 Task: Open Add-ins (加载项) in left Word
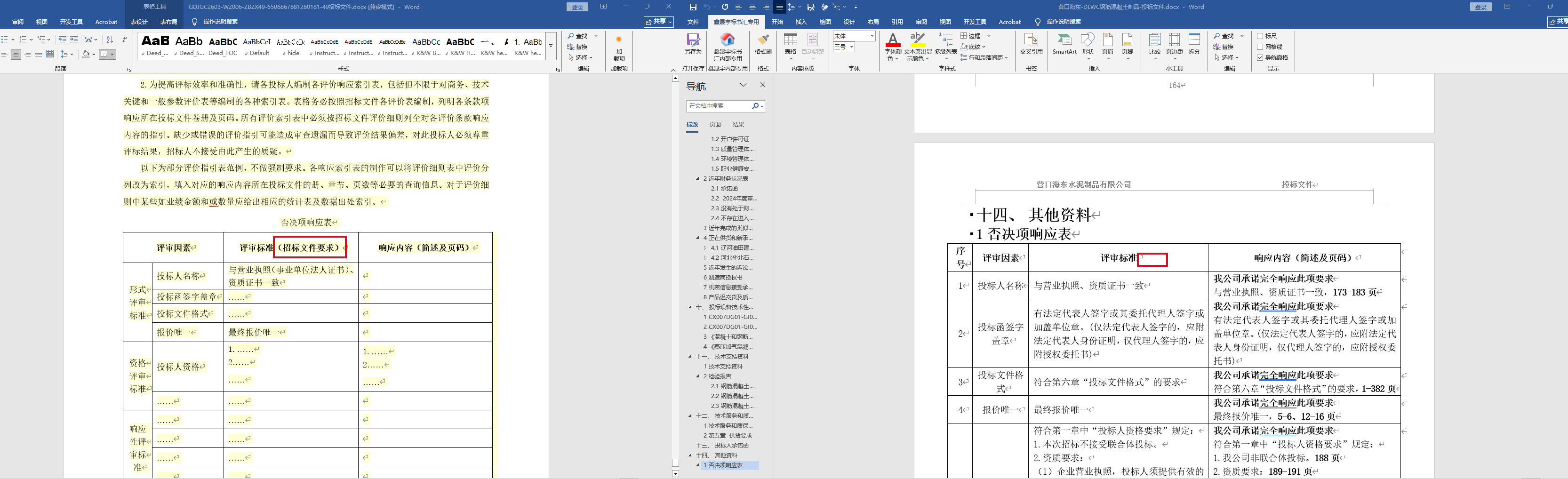point(619,47)
